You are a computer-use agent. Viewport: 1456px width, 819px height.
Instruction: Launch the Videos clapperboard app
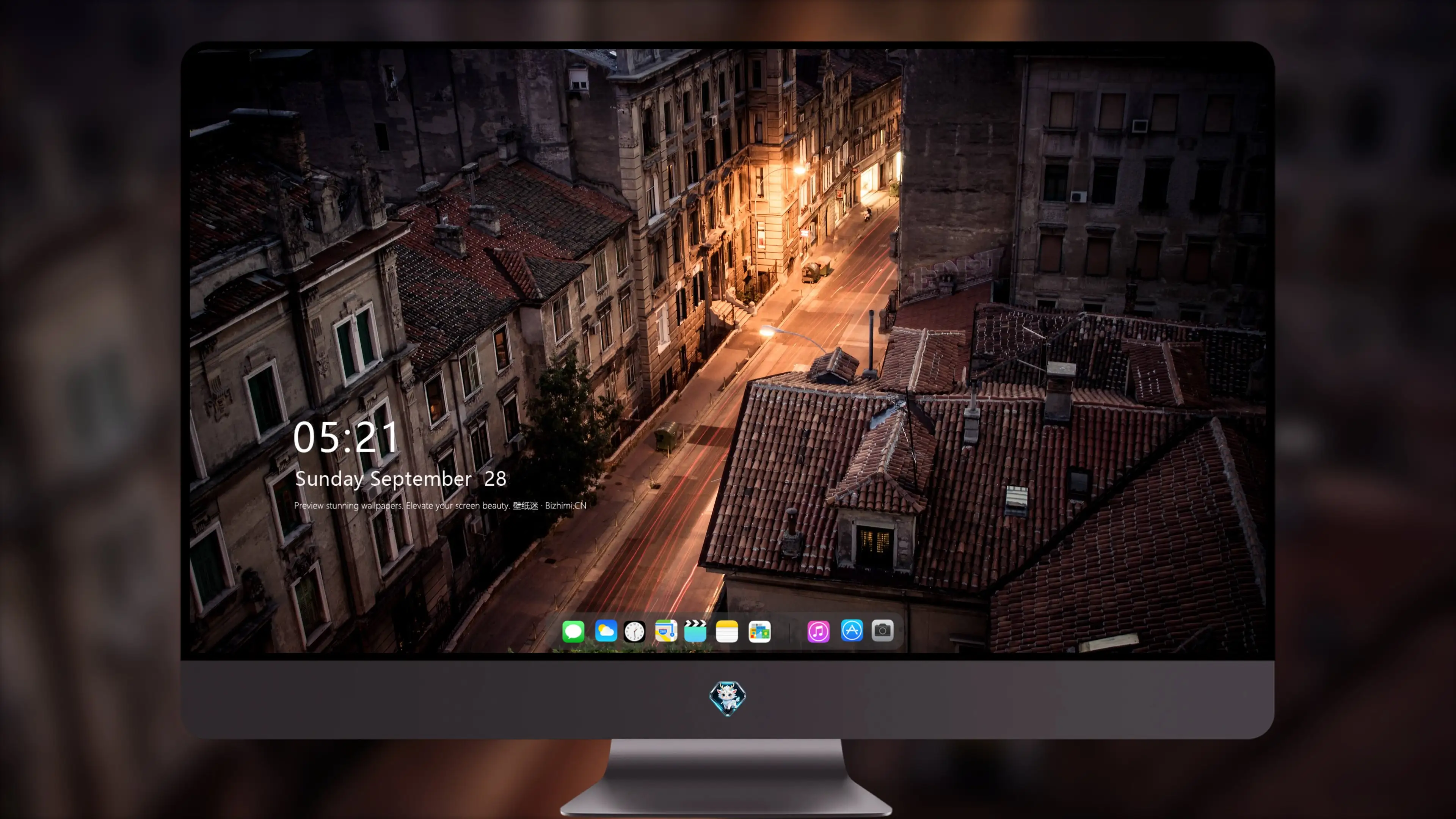(x=695, y=631)
